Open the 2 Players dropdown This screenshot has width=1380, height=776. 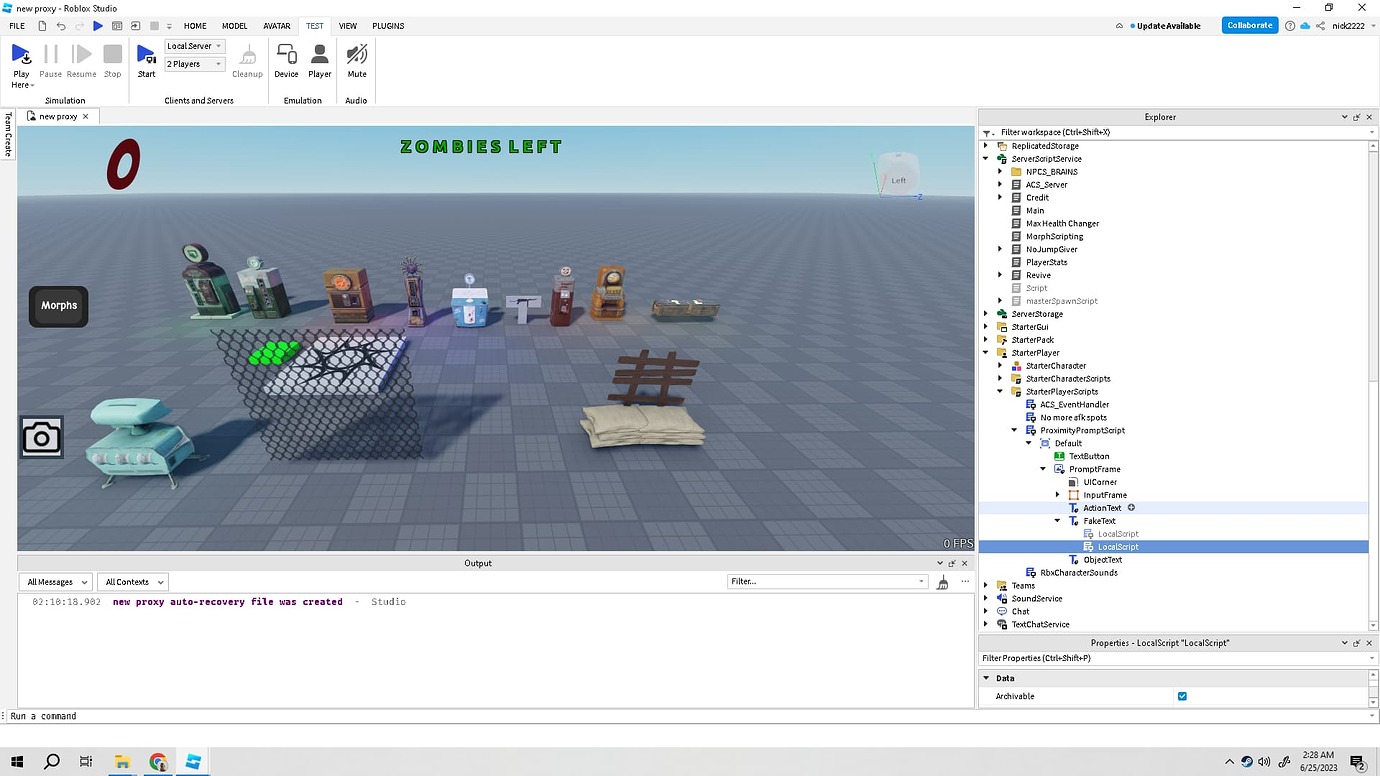(x=193, y=63)
